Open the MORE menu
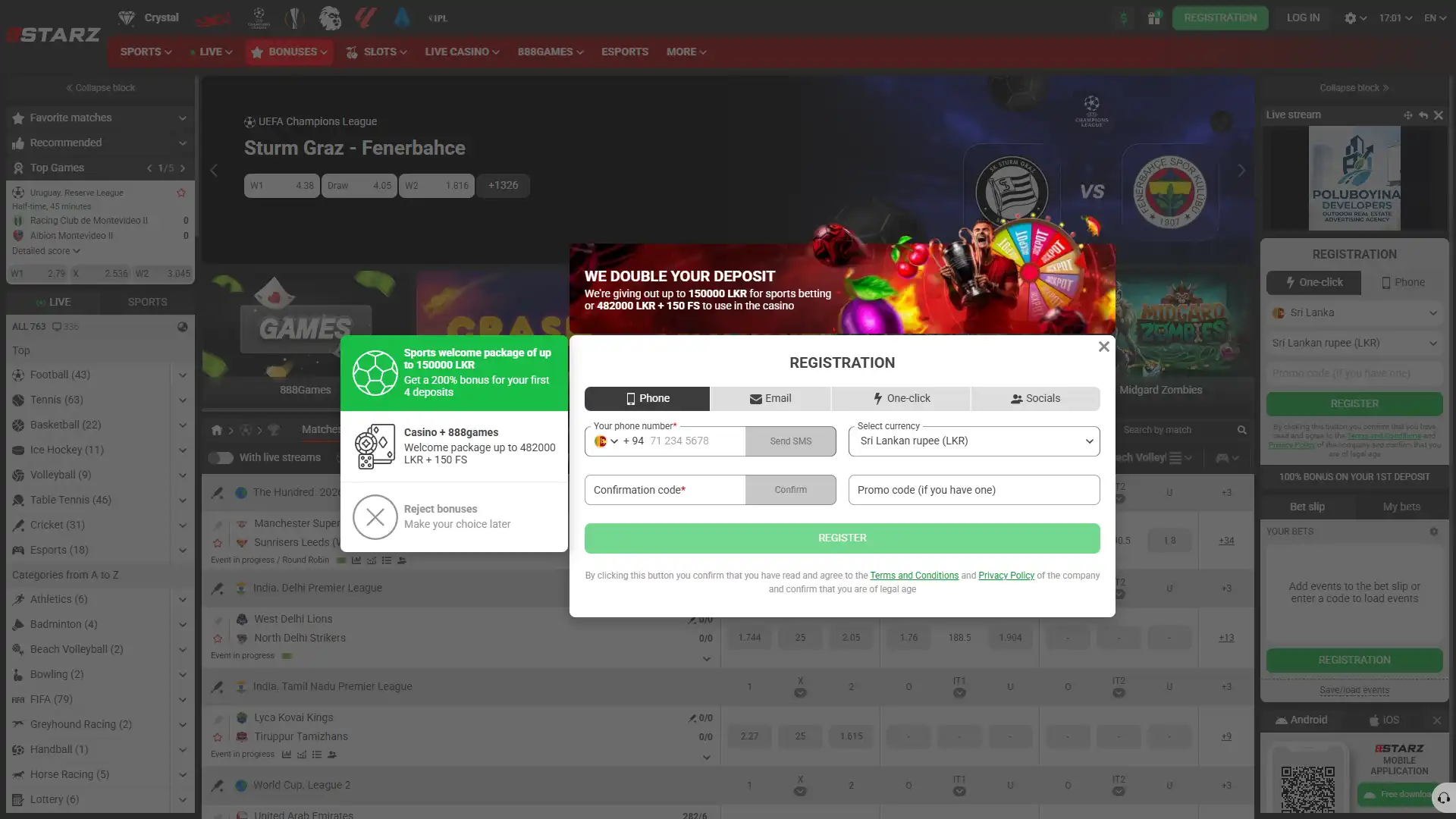This screenshot has width=1456, height=819. [x=686, y=52]
